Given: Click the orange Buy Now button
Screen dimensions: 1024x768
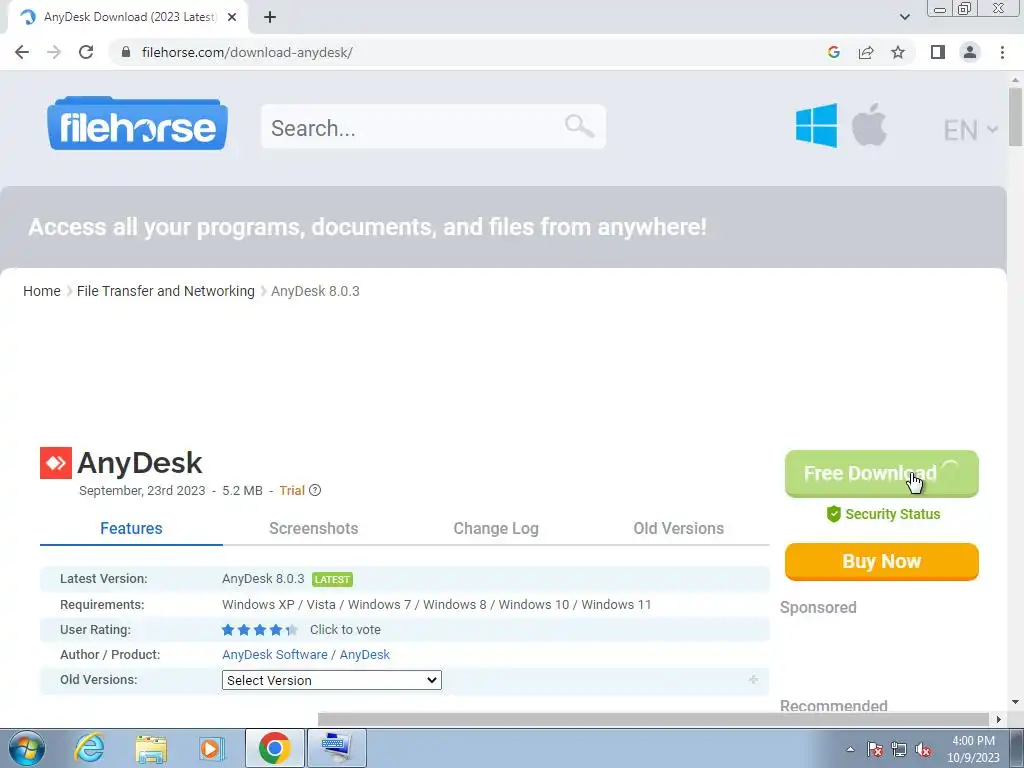Looking at the screenshot, I should [882, 562].
